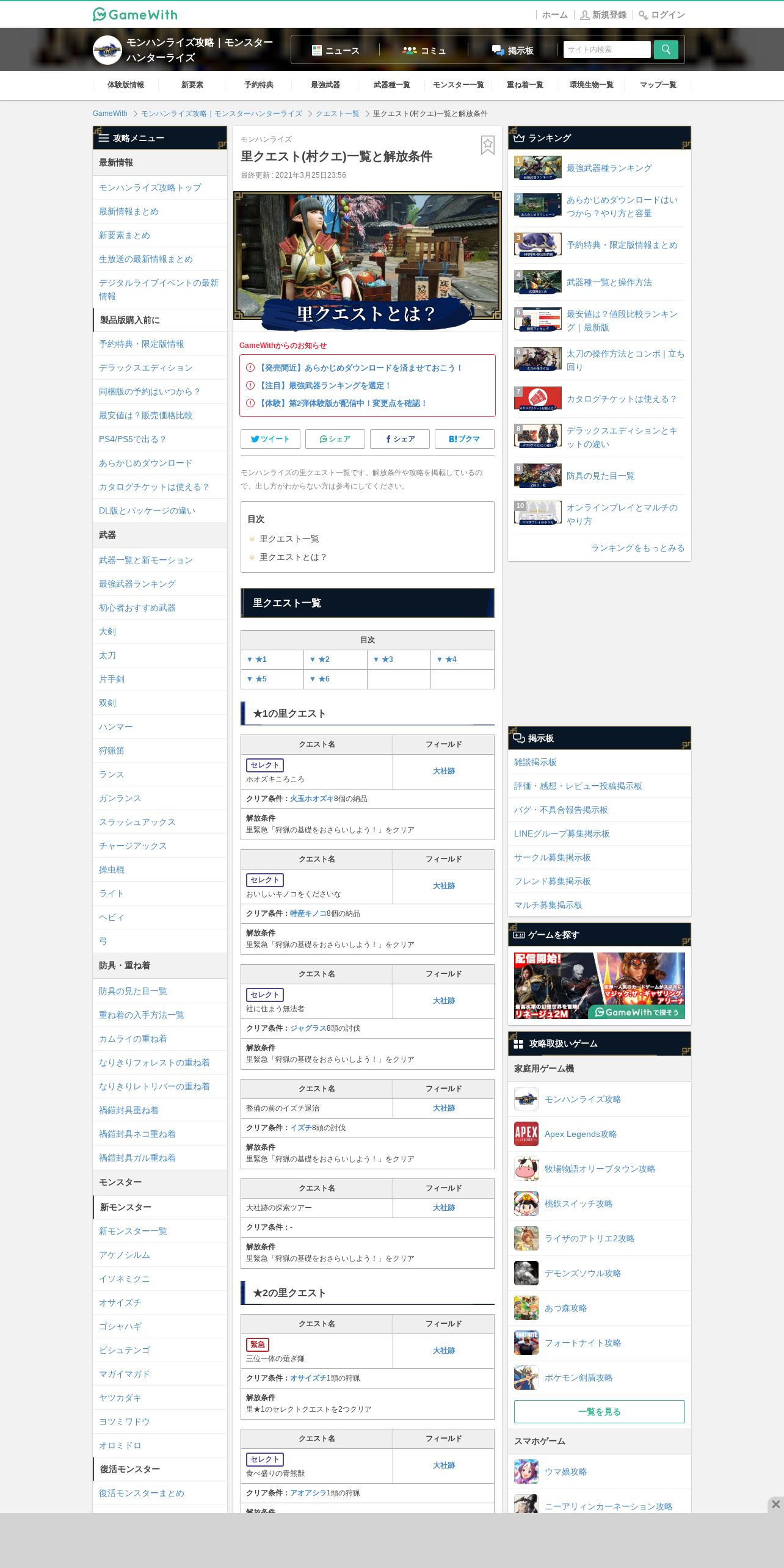Click the 里クエストとは？ hero image
The height and width of the screenshot is (1568, 784).
pyautogui.click(x=368, y=261)
